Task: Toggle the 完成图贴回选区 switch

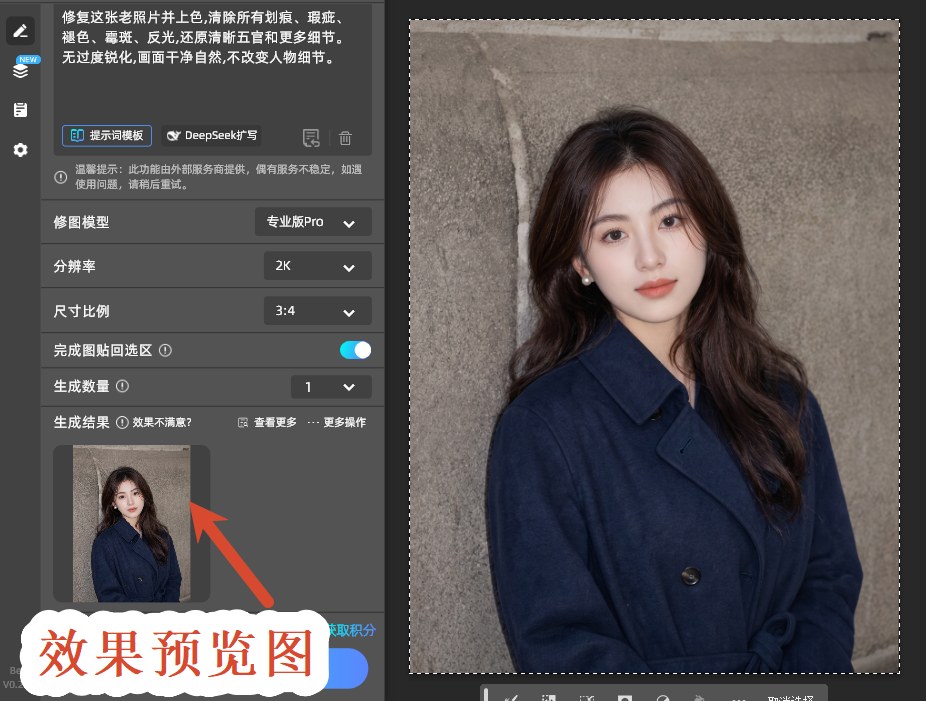Action: [x=355, y=350]
